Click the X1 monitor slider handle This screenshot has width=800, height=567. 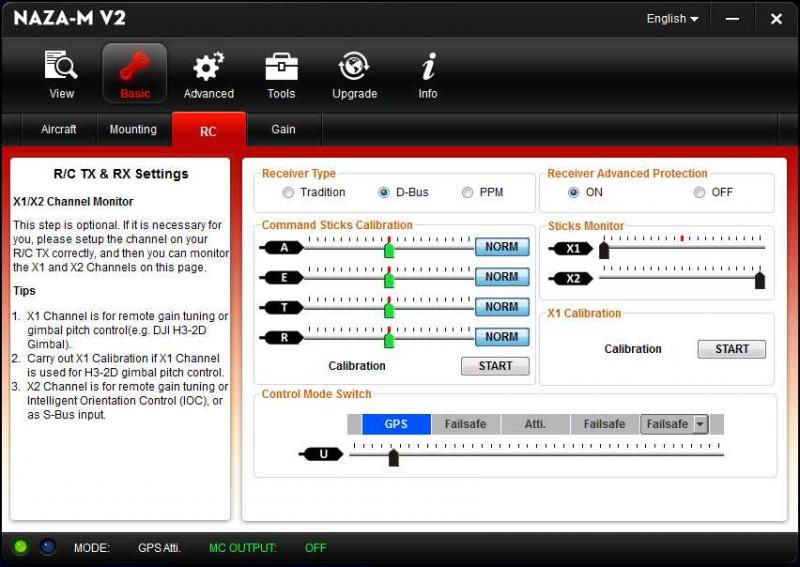point(604,251)
